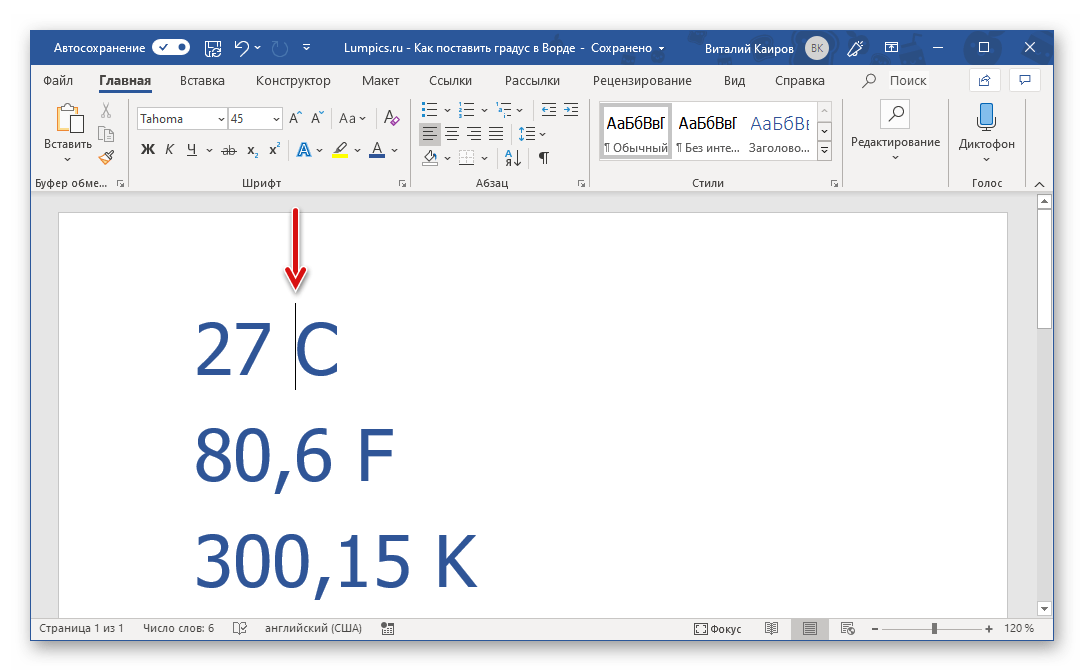The height and width of the screenshot is (671, 1084).
Task: Open the Undo history dropdown arrow
Action: tap(258, 48)
